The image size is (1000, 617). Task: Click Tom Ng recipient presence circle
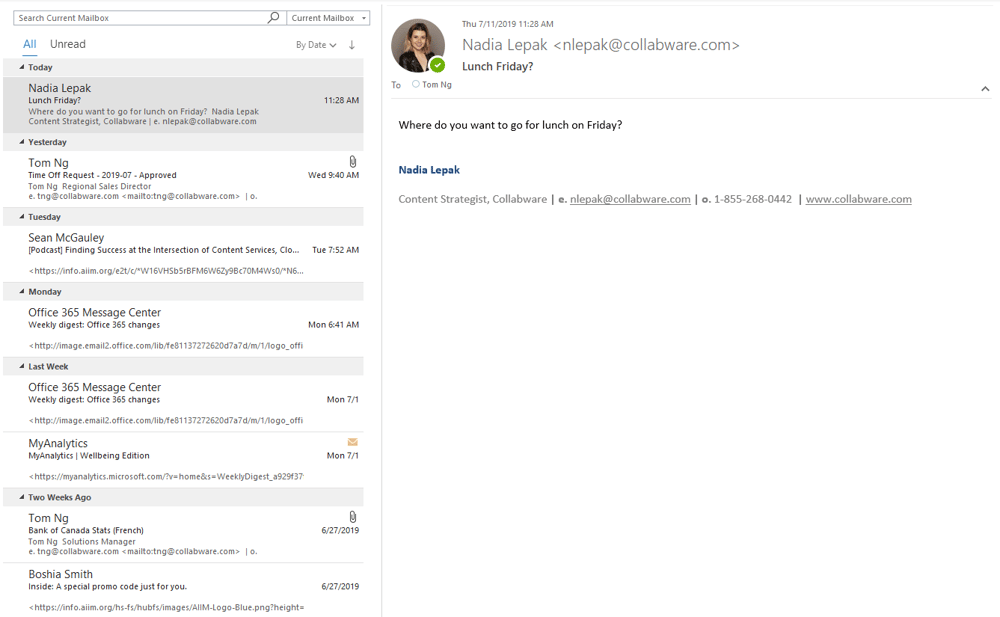(x=416, y=85)
